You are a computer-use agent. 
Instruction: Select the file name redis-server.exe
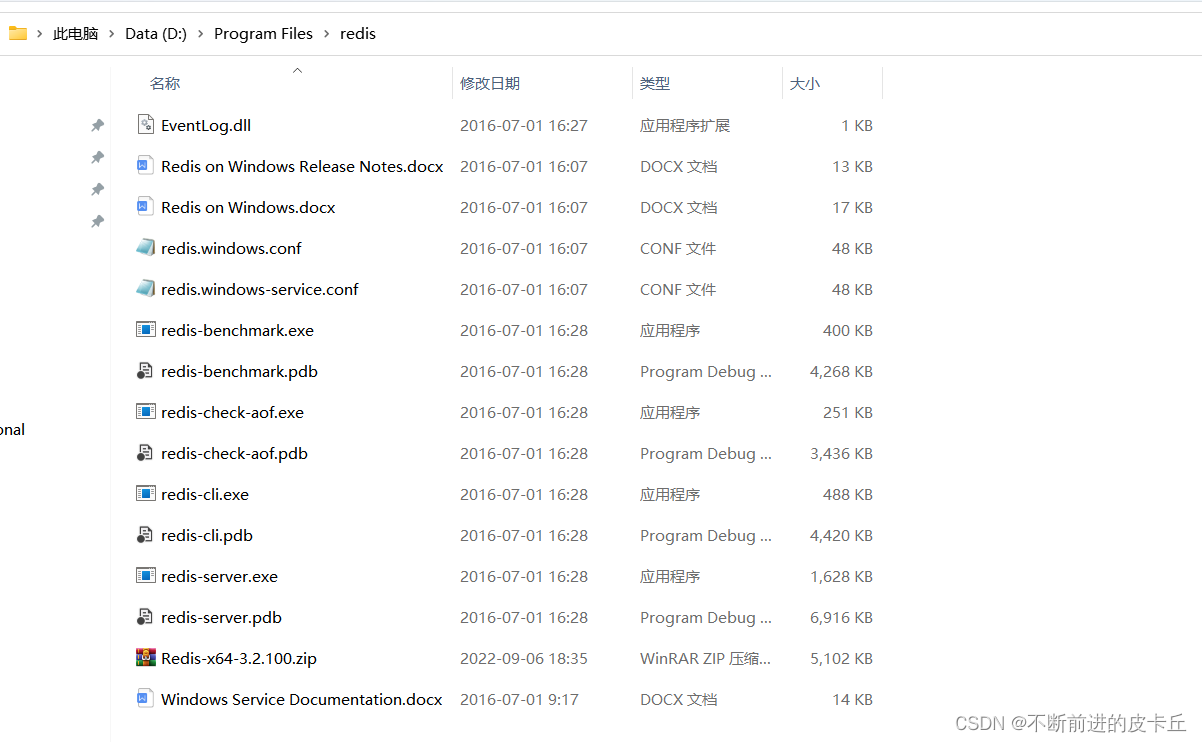pos(219,576)
